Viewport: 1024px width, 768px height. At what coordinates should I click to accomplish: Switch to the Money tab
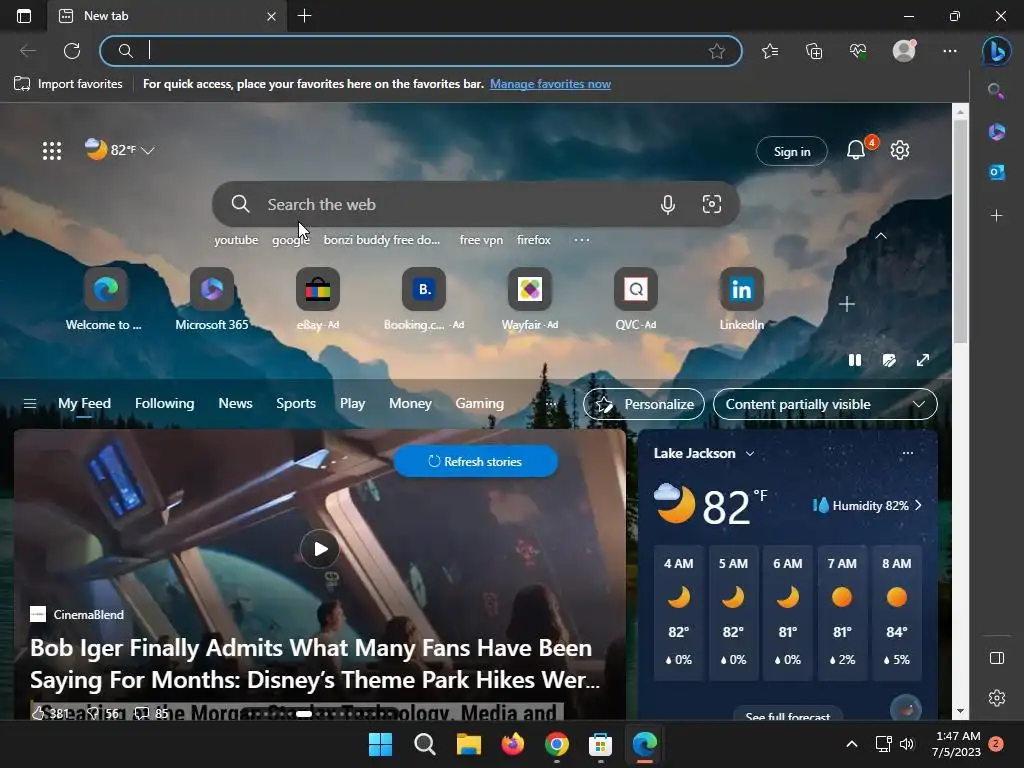point(410,404)
